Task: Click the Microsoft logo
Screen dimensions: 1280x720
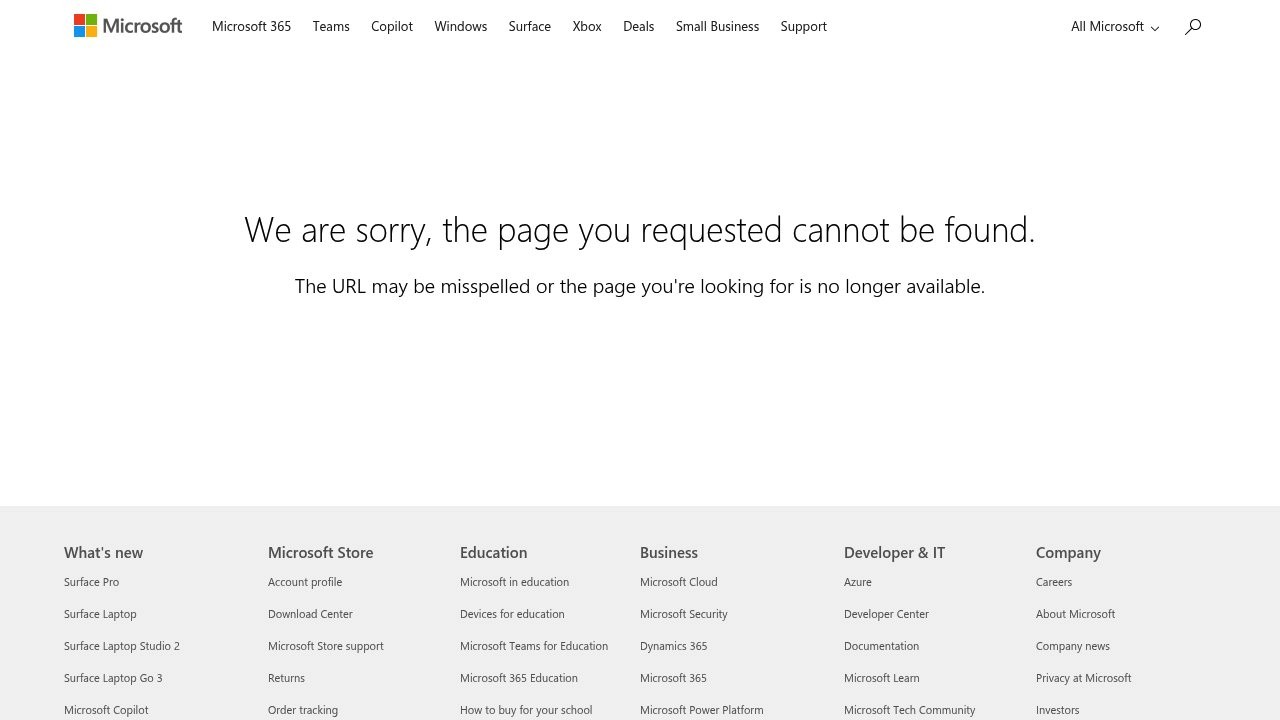Action: tap(128, 26)
